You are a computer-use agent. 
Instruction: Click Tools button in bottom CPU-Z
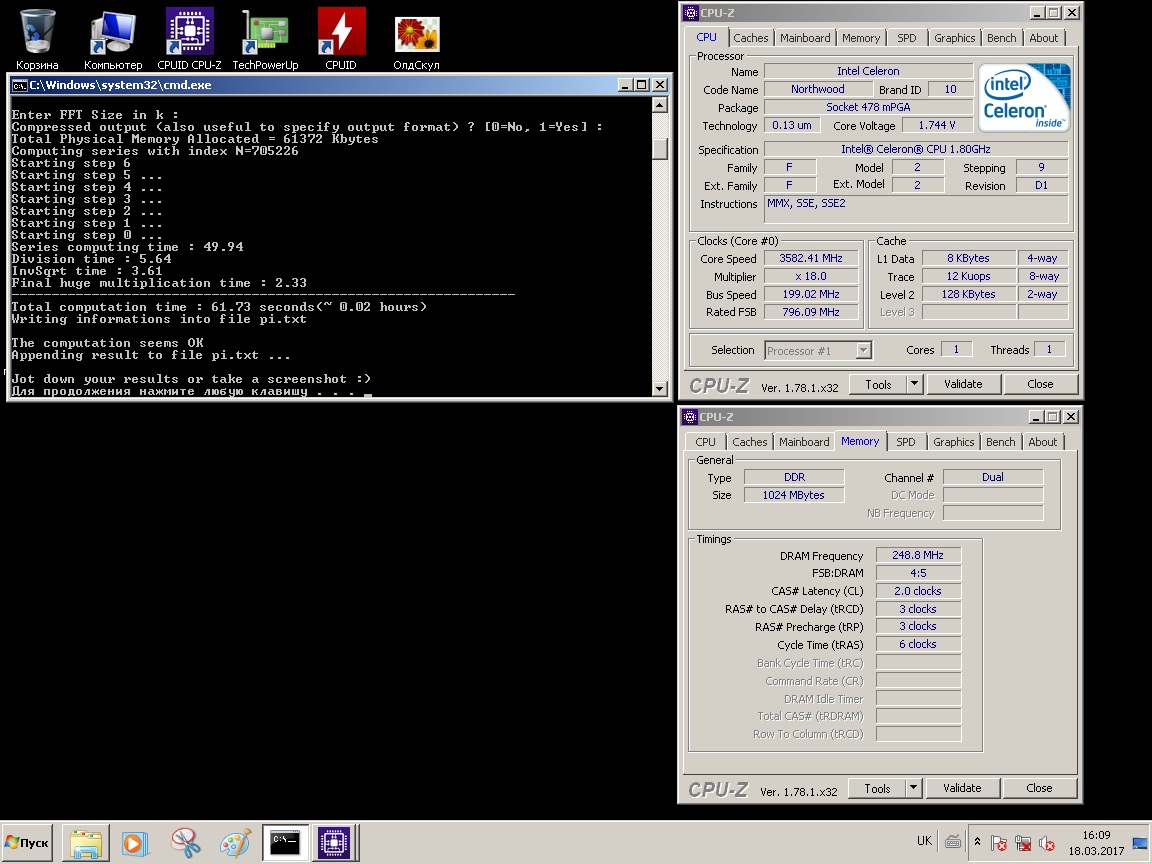(x=877, y=788)
